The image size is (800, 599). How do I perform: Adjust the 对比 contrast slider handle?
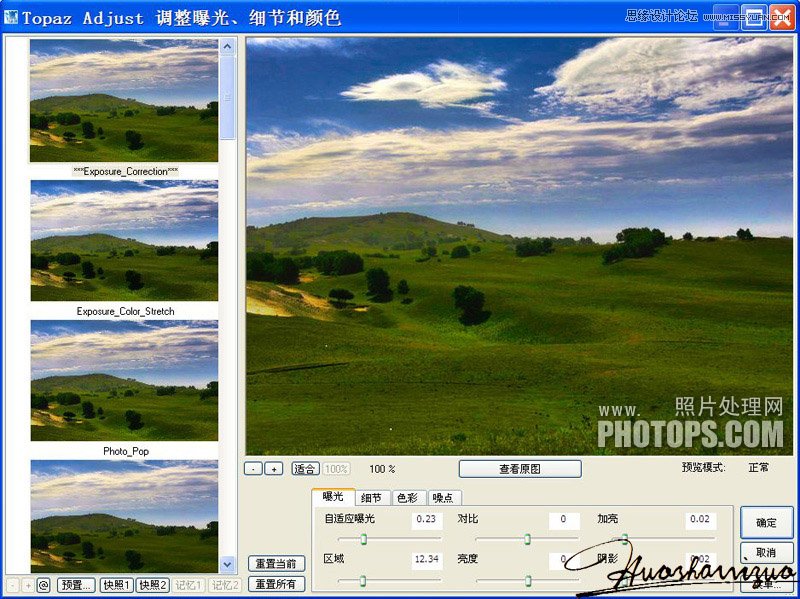pyautogui.click(x=528, y=539)
